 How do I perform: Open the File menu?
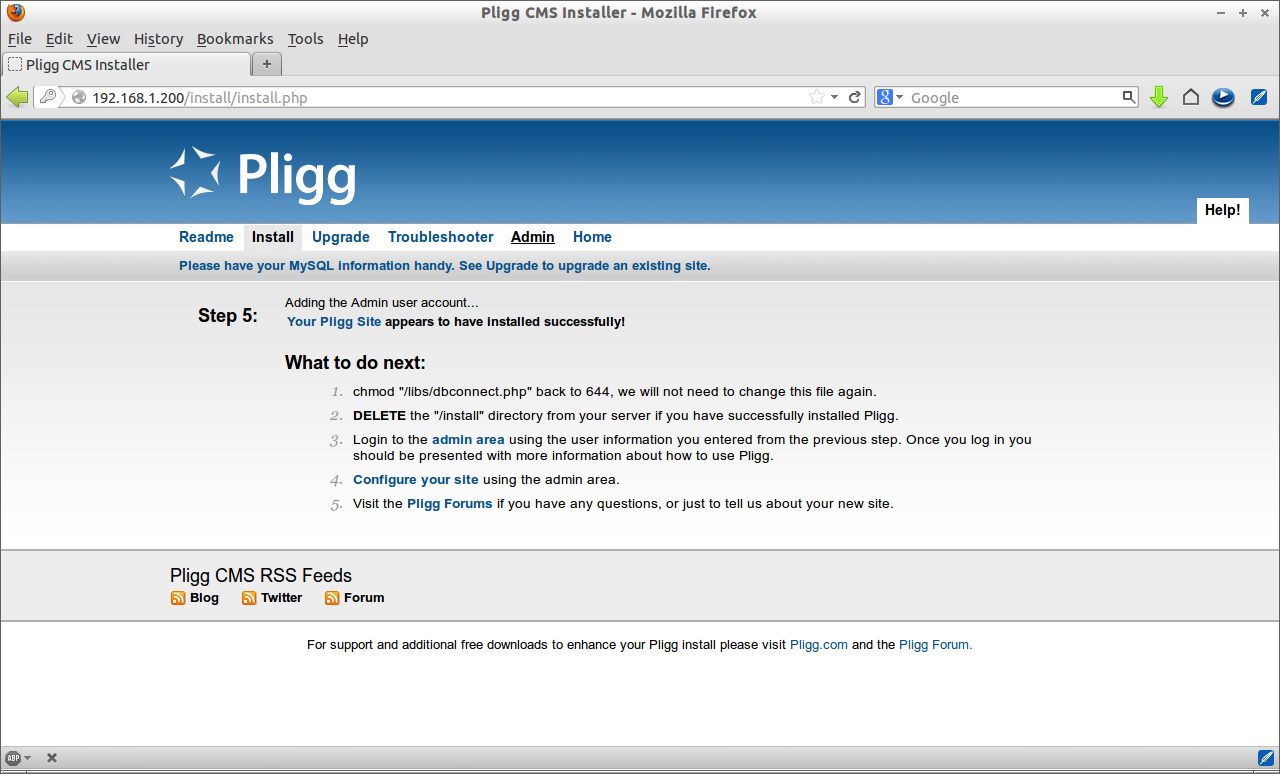point(20,39)
